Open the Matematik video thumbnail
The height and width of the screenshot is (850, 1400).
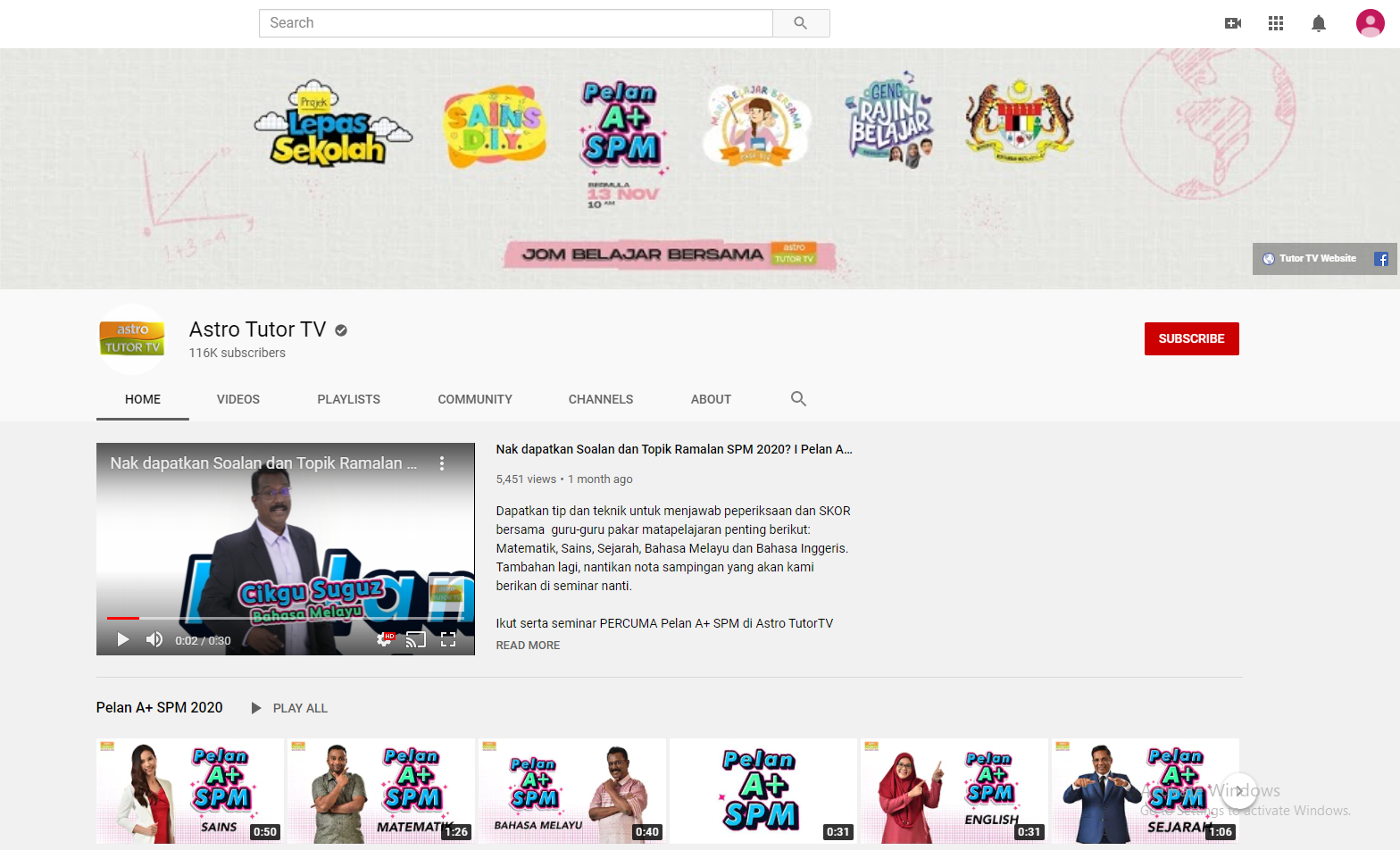(381, 791)
